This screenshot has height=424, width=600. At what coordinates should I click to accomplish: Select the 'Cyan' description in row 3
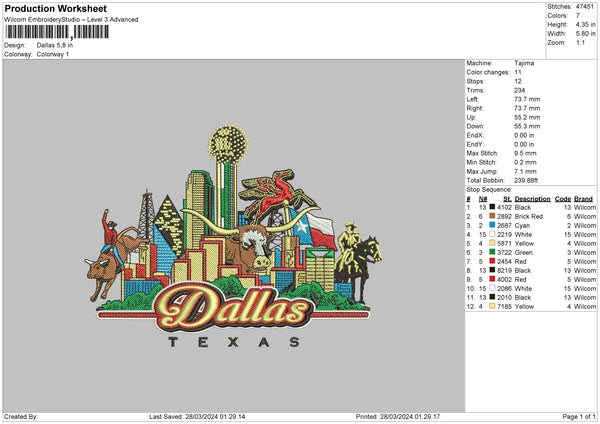(522, 225)
